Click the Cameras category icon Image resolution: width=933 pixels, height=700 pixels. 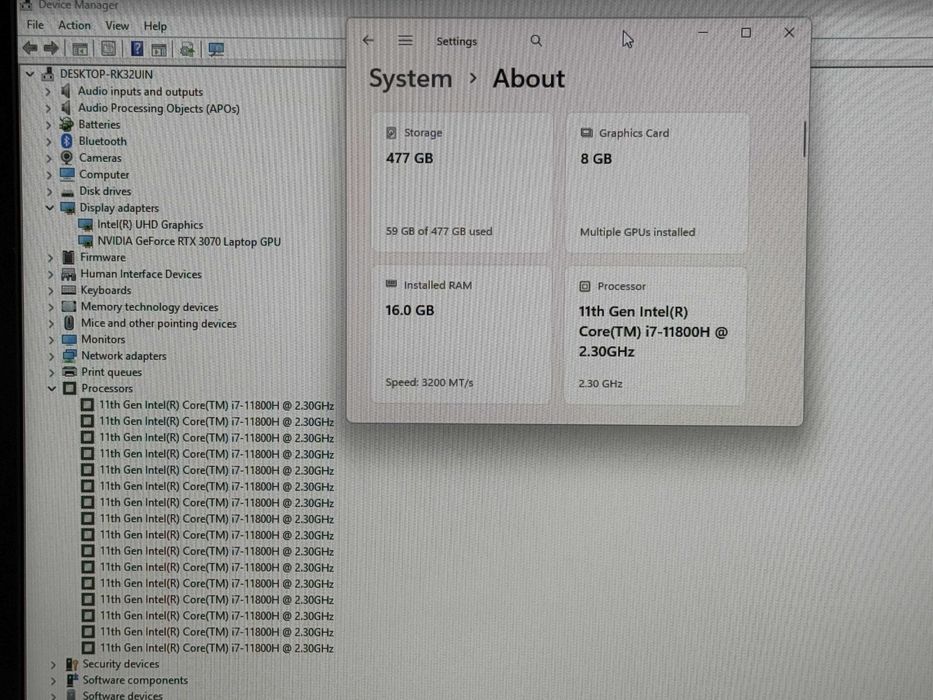tap(67, 158)
